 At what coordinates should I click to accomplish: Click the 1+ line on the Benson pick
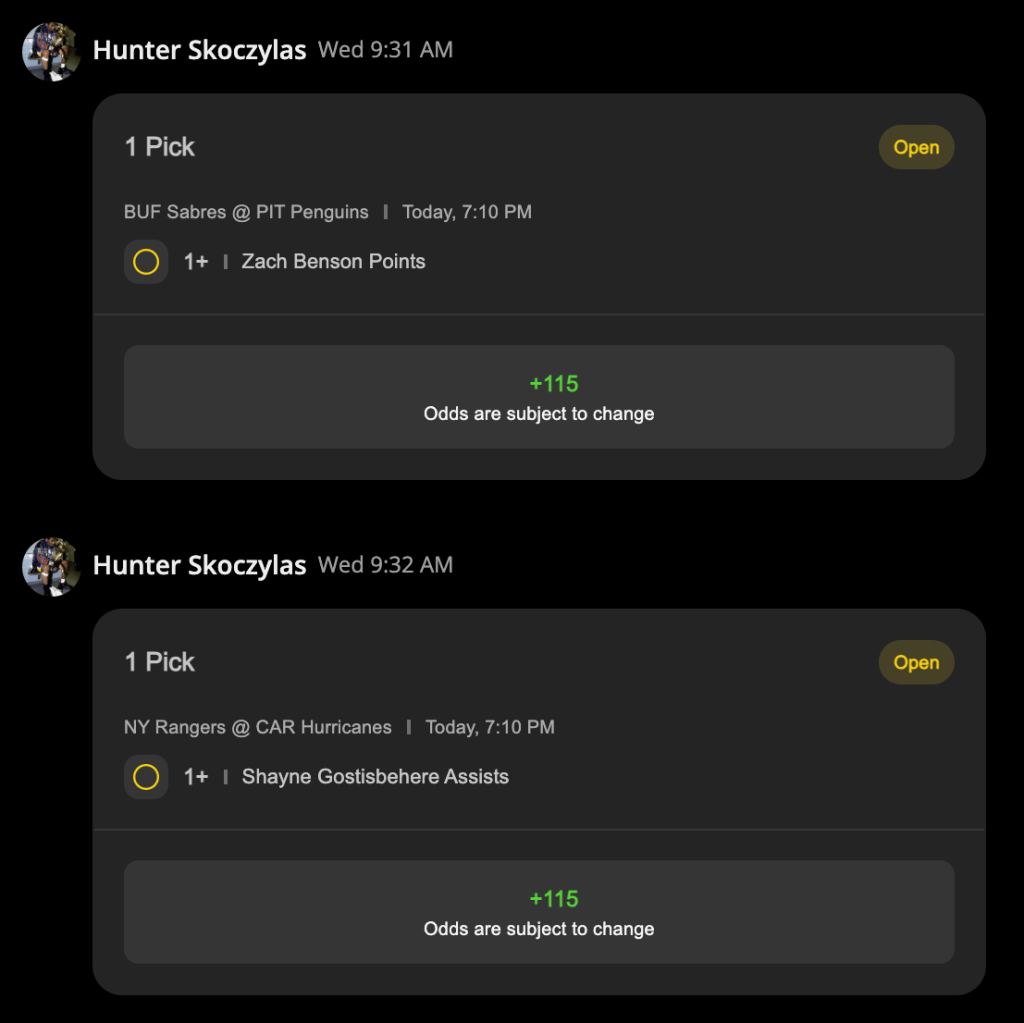(196, 262)
